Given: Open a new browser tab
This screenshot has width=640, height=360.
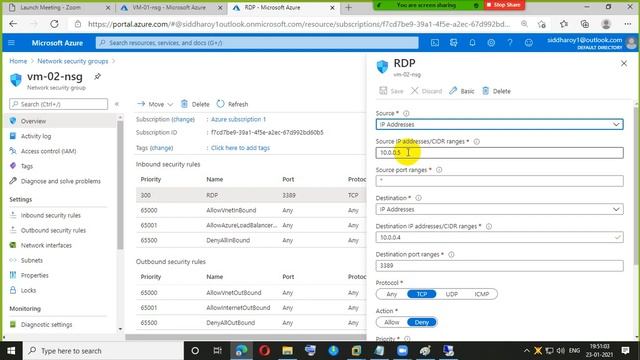Looking at the screenshot, I should point(349,7).
